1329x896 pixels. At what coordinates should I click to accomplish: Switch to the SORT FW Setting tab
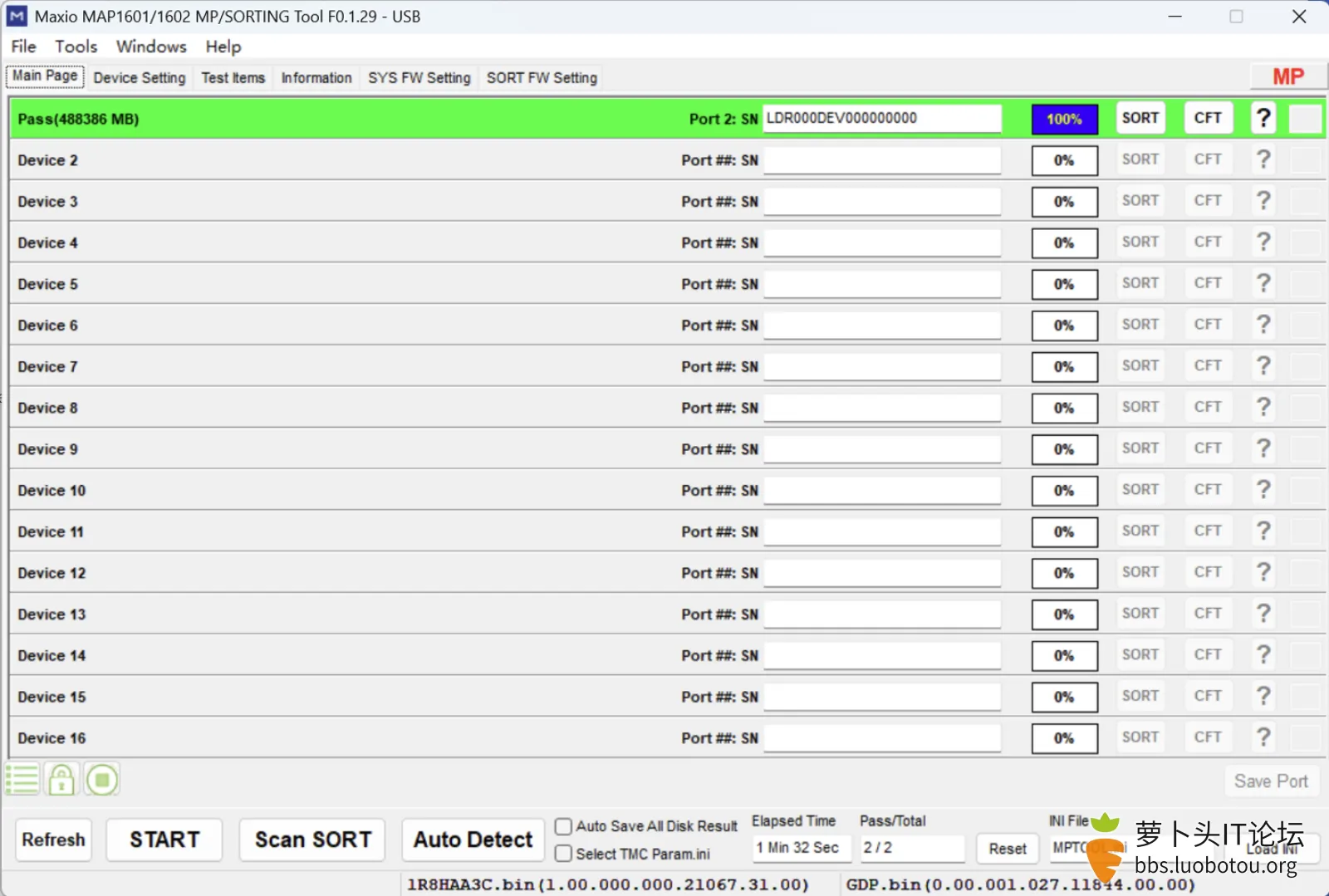542,78
